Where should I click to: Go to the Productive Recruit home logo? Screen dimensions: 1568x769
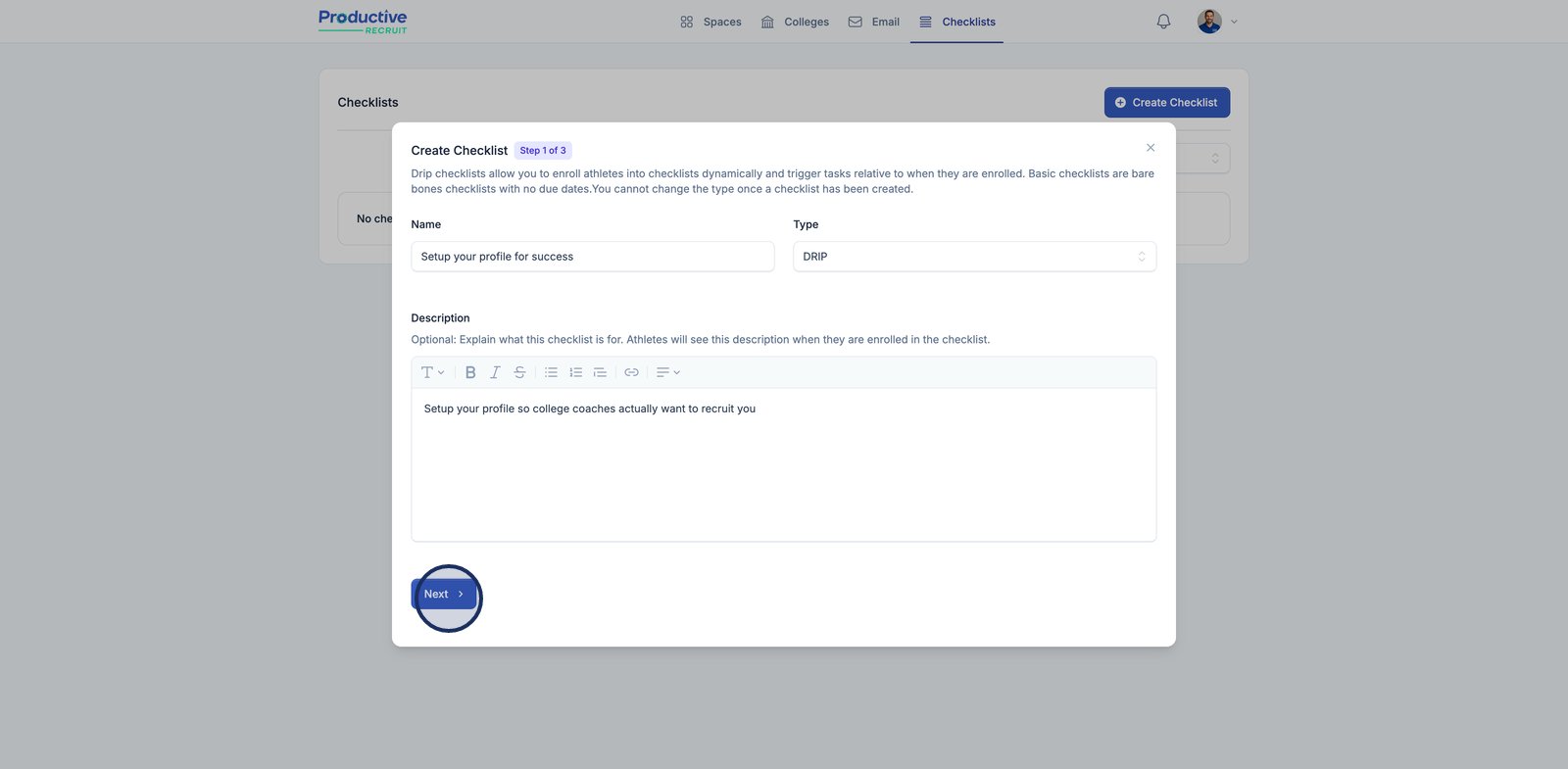(363, 22)
